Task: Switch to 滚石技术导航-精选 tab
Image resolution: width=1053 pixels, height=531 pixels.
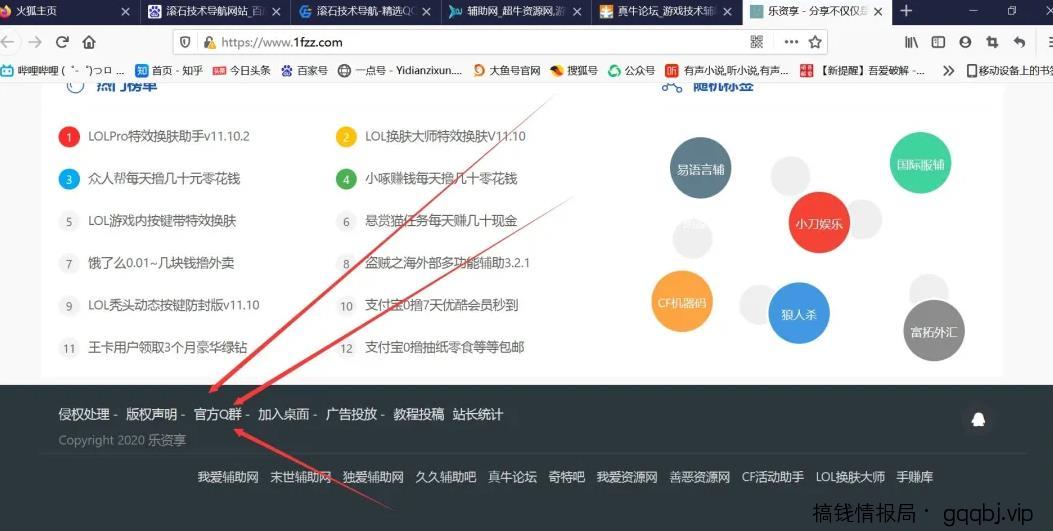Action: (367, 11)
